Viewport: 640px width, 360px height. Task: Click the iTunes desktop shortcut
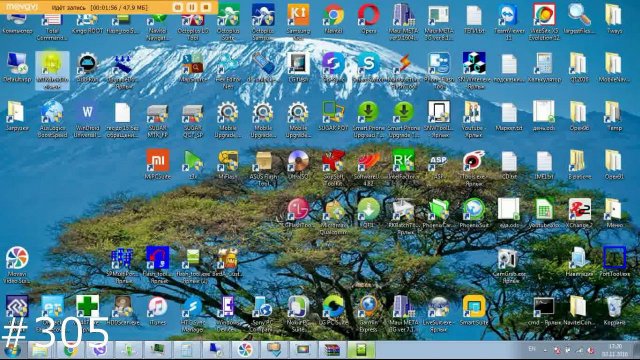[x=158, y=311]
